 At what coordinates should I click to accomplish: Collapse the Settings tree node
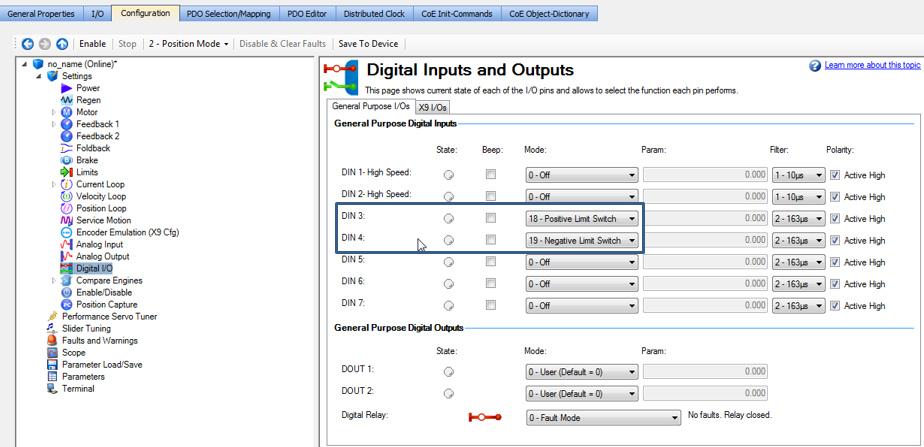point(40,76)
